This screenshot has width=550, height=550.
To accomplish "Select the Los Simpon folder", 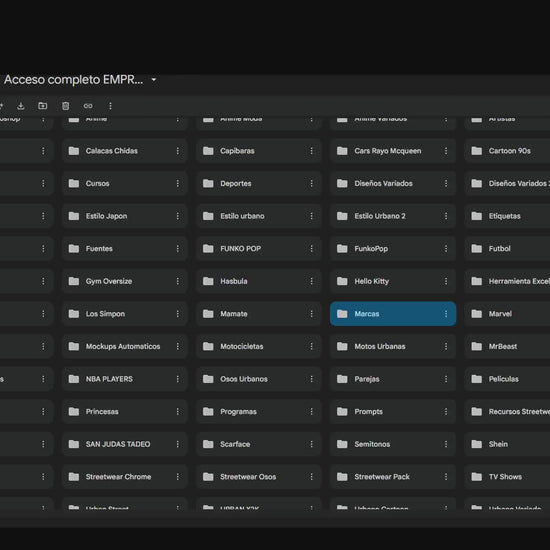I will pos(125,314).
